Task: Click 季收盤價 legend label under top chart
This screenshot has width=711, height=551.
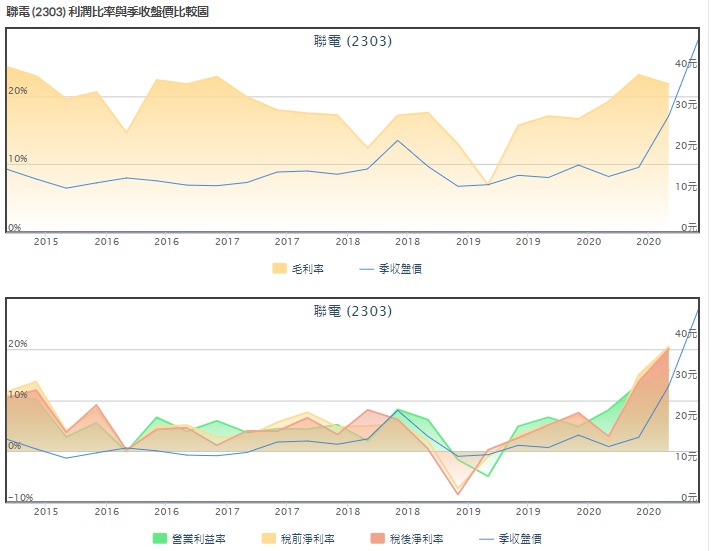Action: (x=400, y=269)
